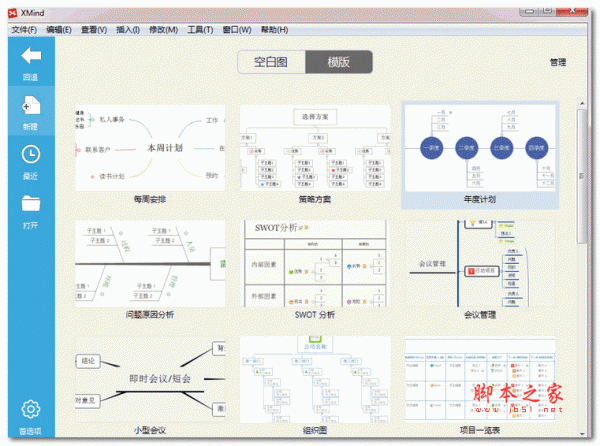Viewport: 600px width, 446px height.
Task: Click the XMind logo in title bar
Action: (13, 13)
